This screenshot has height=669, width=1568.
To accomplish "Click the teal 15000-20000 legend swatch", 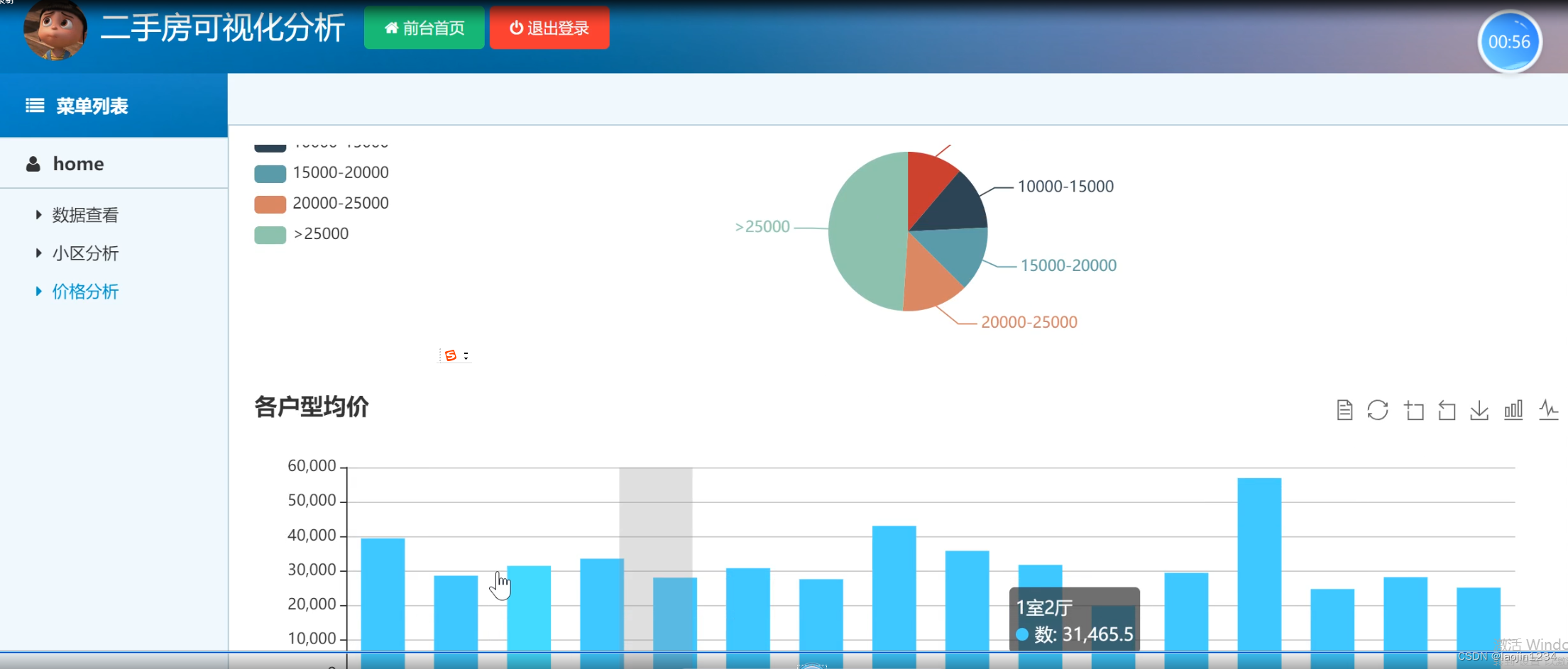I will coord(270,174).
